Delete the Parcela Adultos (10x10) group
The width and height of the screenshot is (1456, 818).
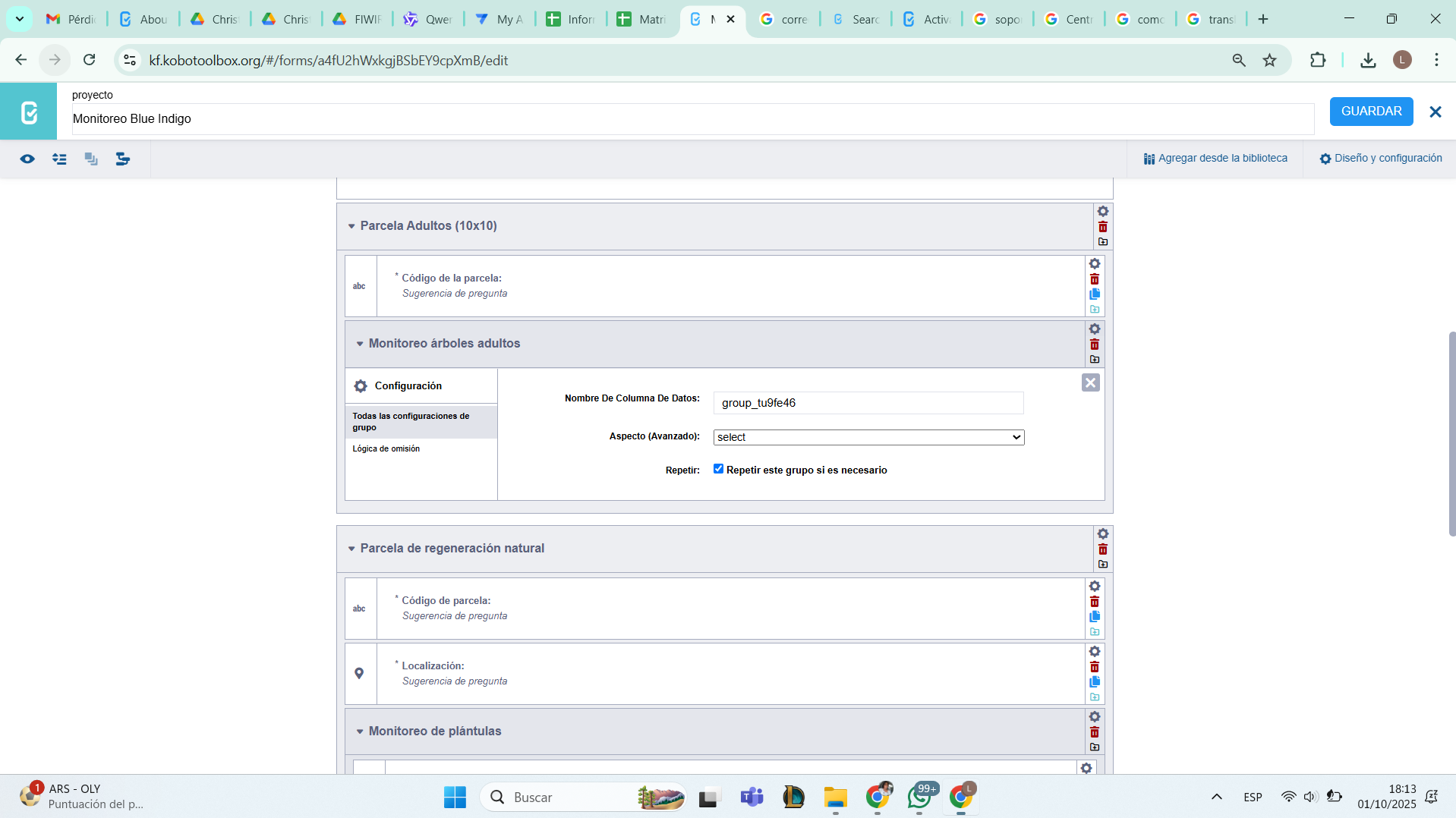coord(1102,227)
